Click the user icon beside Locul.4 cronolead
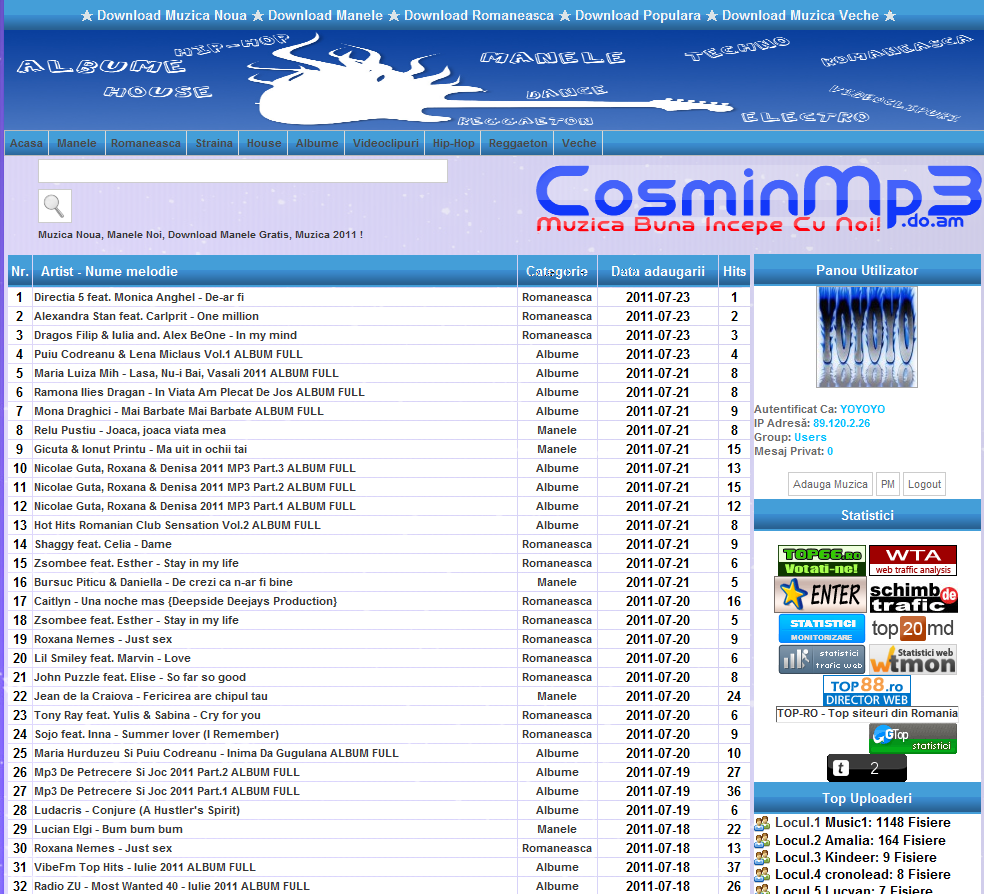Screen dimensions: 984x894 click(762, 875)
